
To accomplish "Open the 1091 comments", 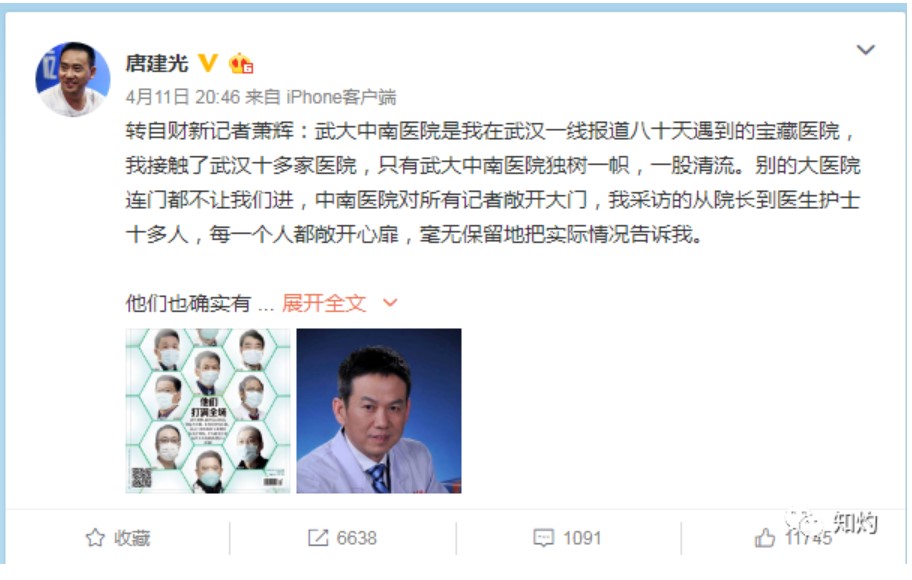I will (x=582, y=538).
